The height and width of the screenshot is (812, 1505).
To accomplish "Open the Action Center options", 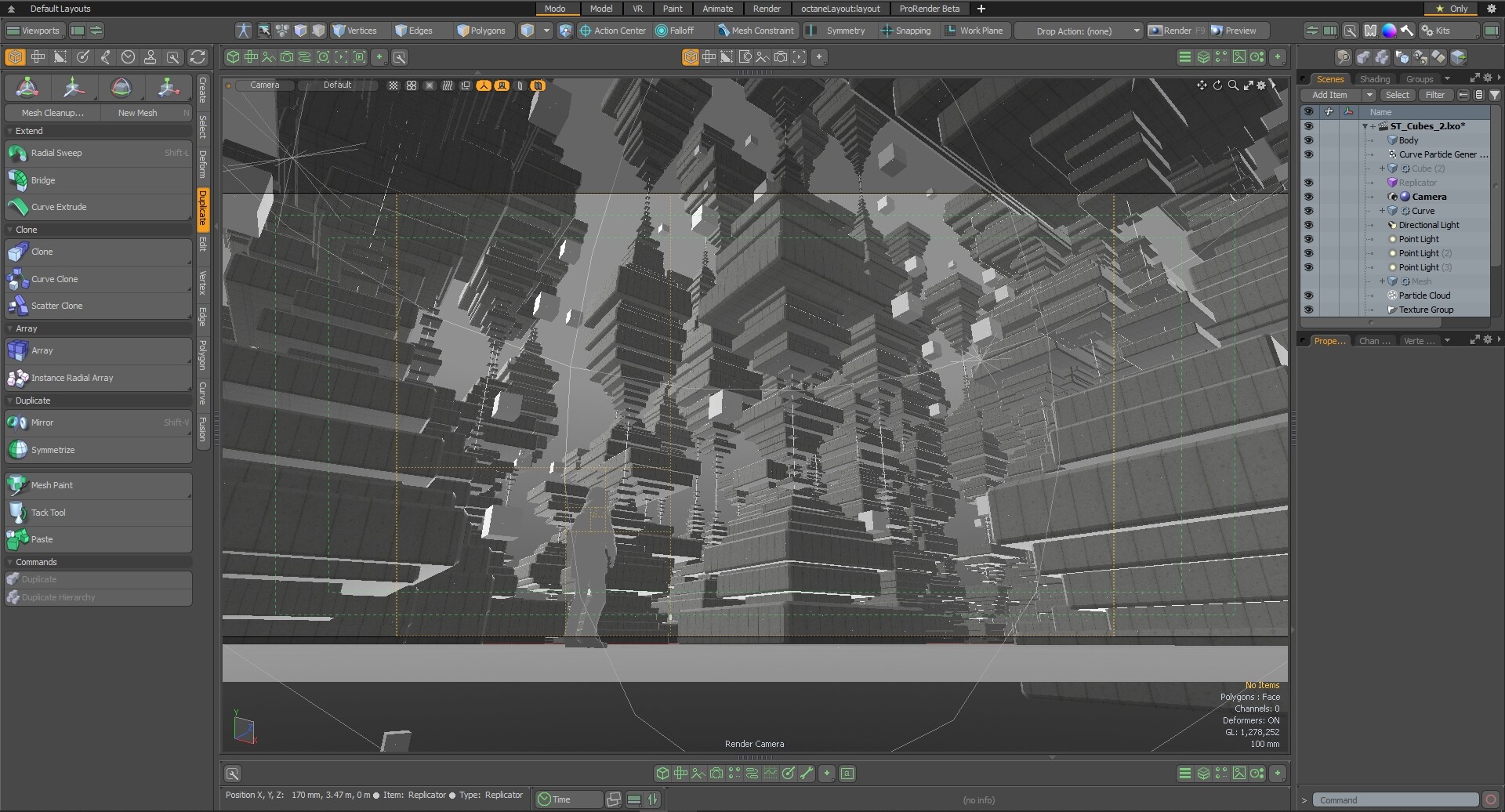I will coord(613,31).
